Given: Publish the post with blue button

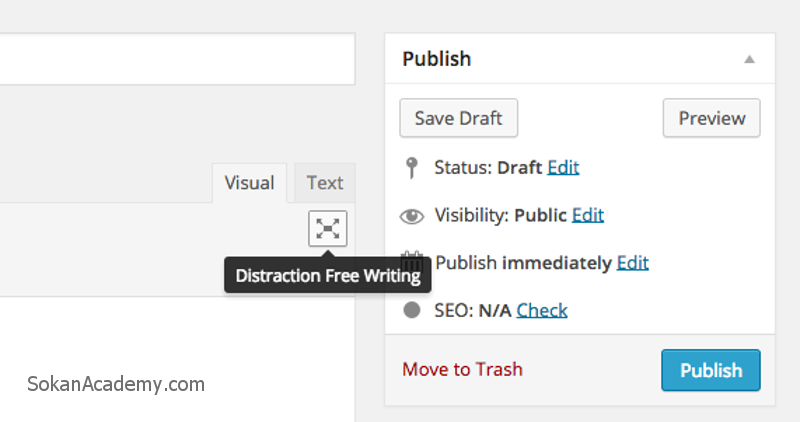Looking at the screenshot, I should tap(711, 370).
